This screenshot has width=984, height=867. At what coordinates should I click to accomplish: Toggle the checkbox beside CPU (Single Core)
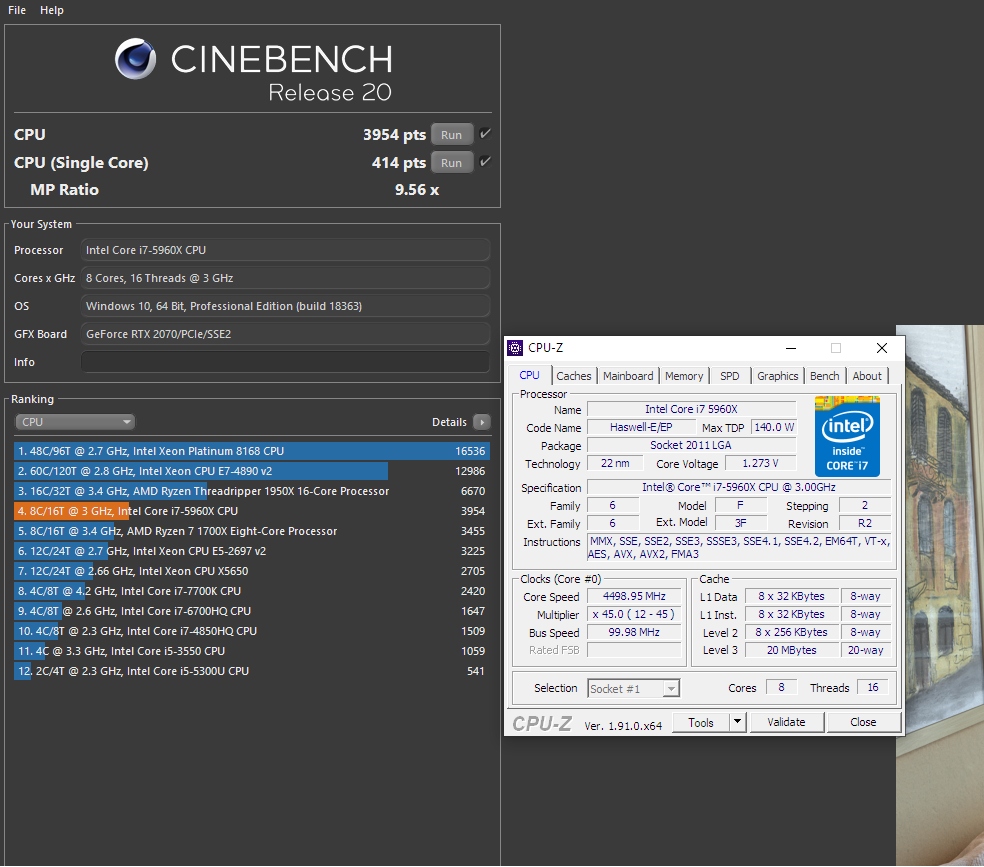coord(484,162)
